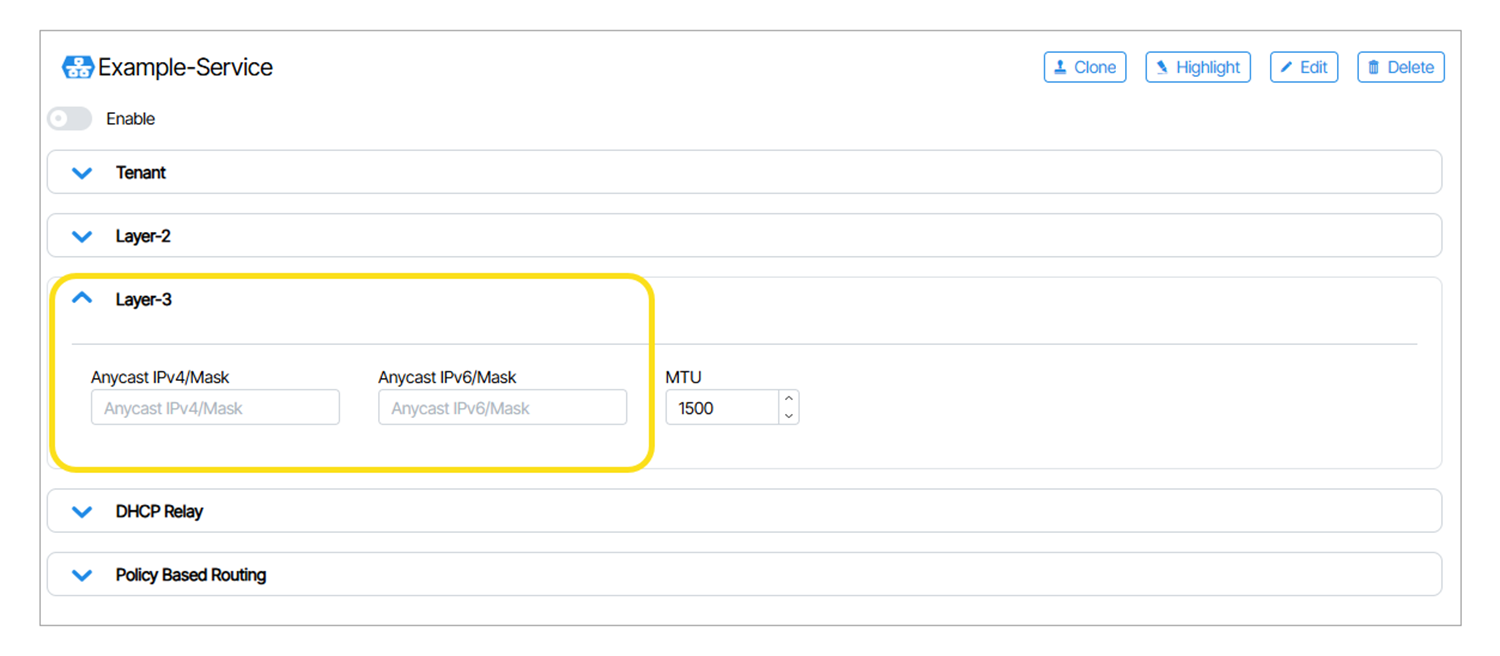The image size is (1500, 656).
Task: Focus the Anycast IPv4/Mask input field
Action: point(215,408)
